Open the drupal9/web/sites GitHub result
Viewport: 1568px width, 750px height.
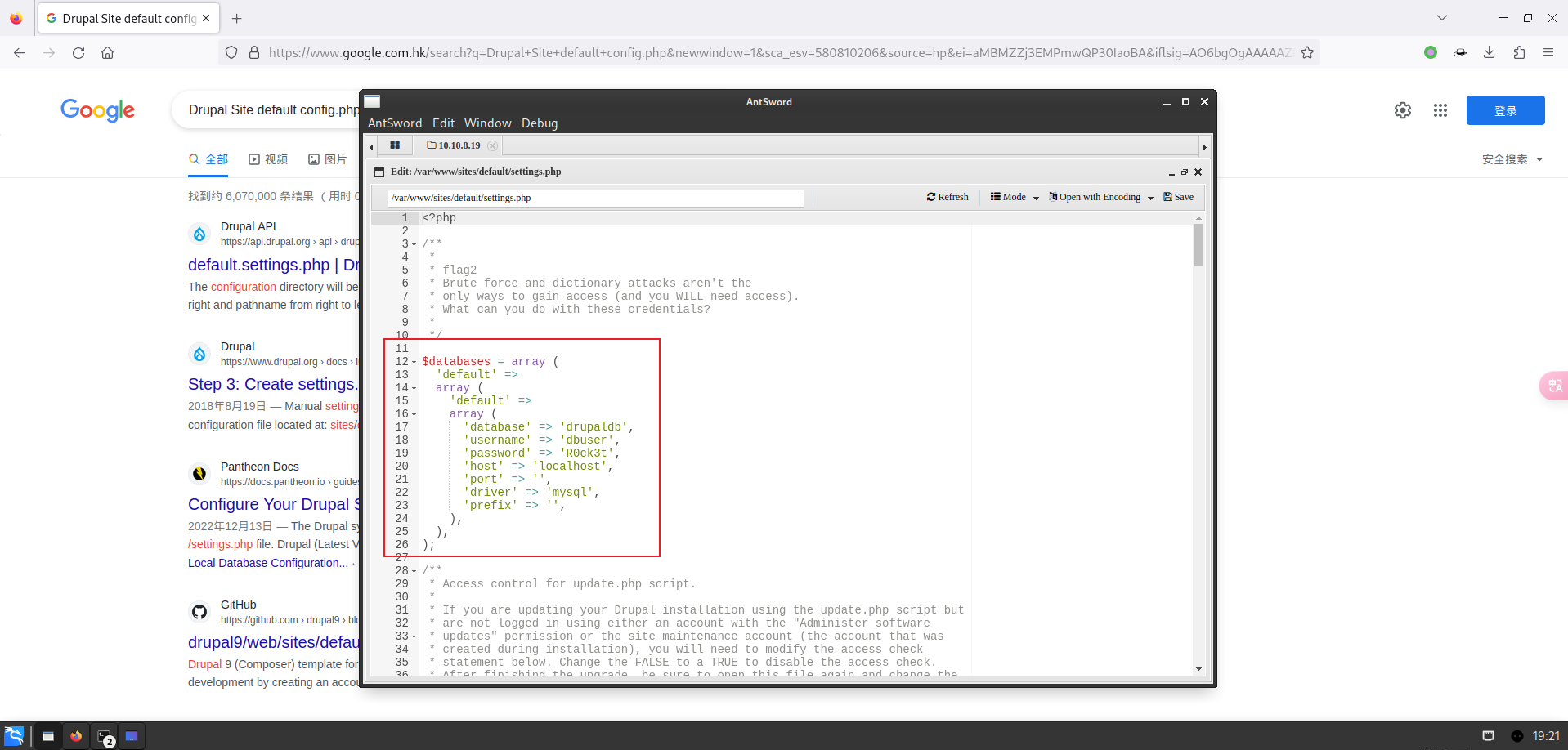point(273,642)
